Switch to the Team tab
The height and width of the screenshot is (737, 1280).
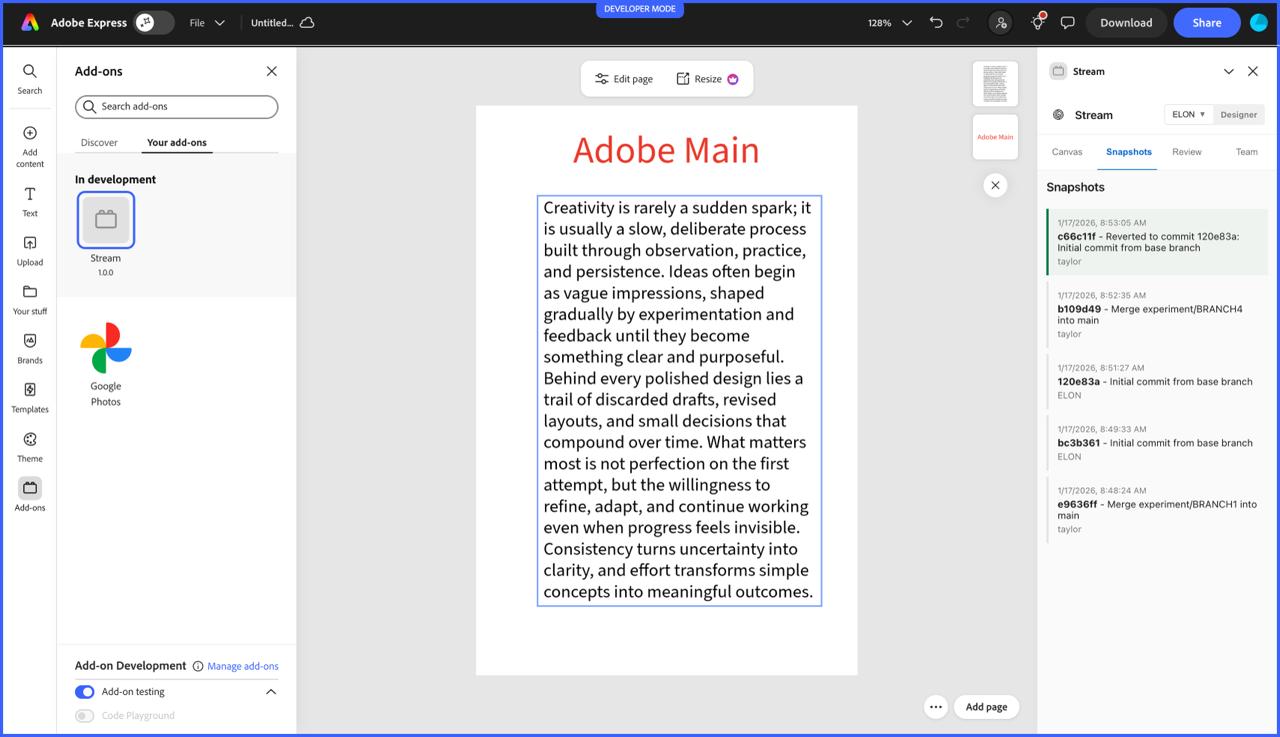click(1247, 152)
